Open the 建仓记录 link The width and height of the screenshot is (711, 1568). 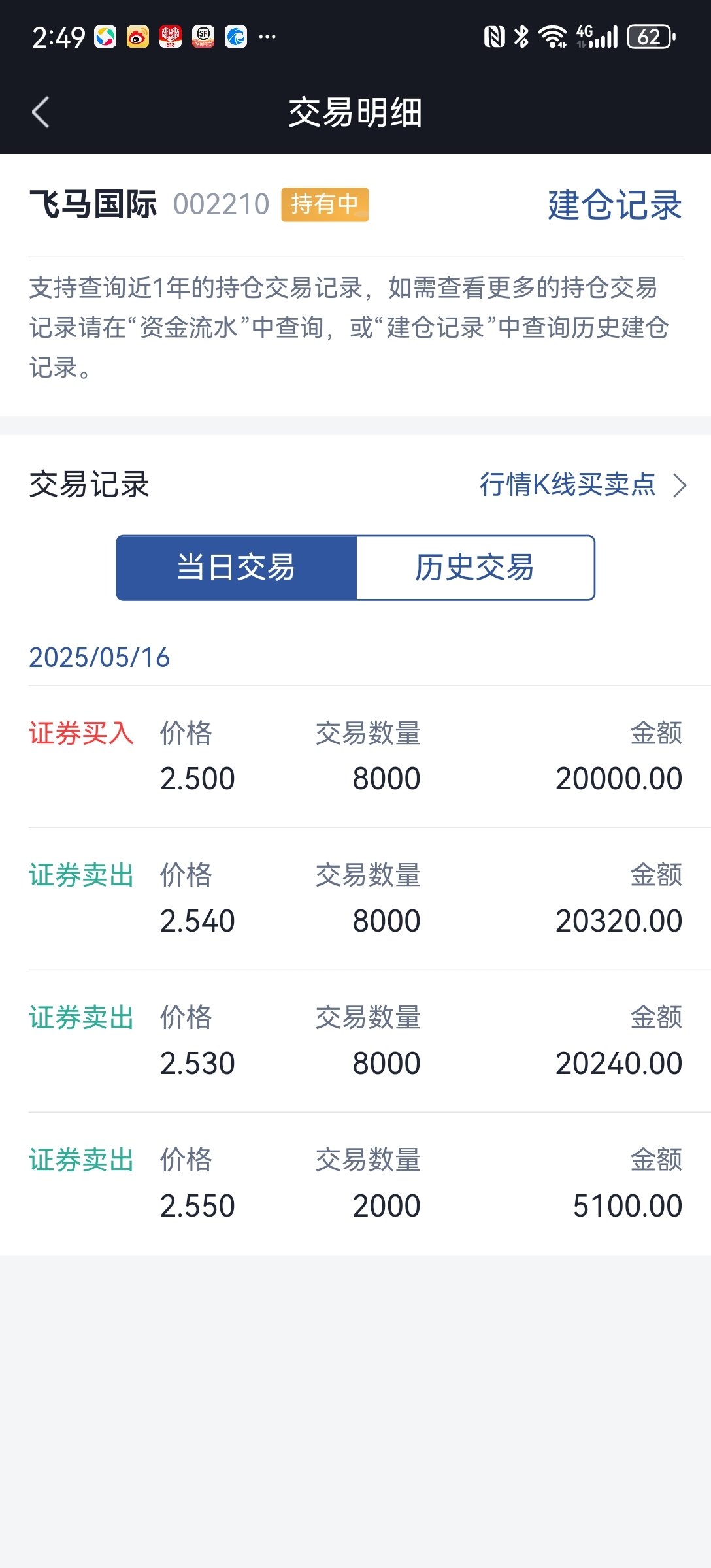pyautogui.click(x=615, y=205)
